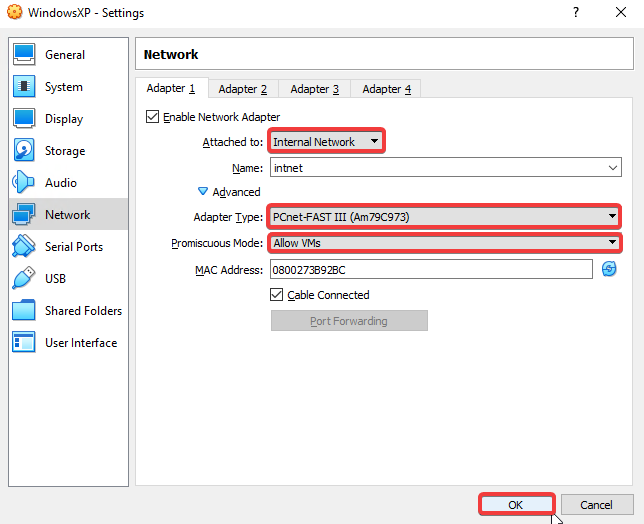Select the Shared Folders category label
Image resolution: width=644 pixels, height=524 pixels.
coord(83,310)
